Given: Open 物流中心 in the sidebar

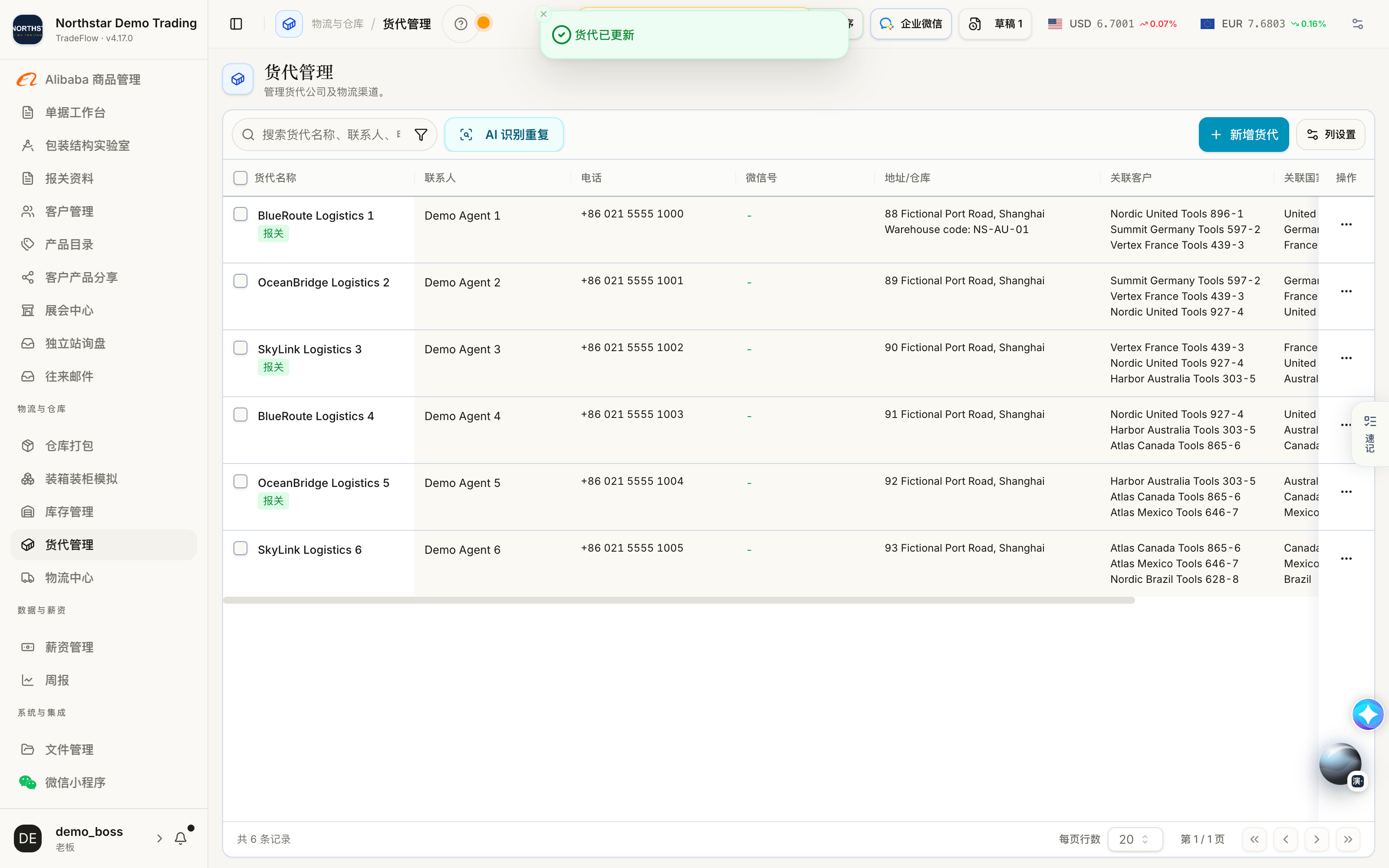Looking at the screenshot, I should click(103, 578).
